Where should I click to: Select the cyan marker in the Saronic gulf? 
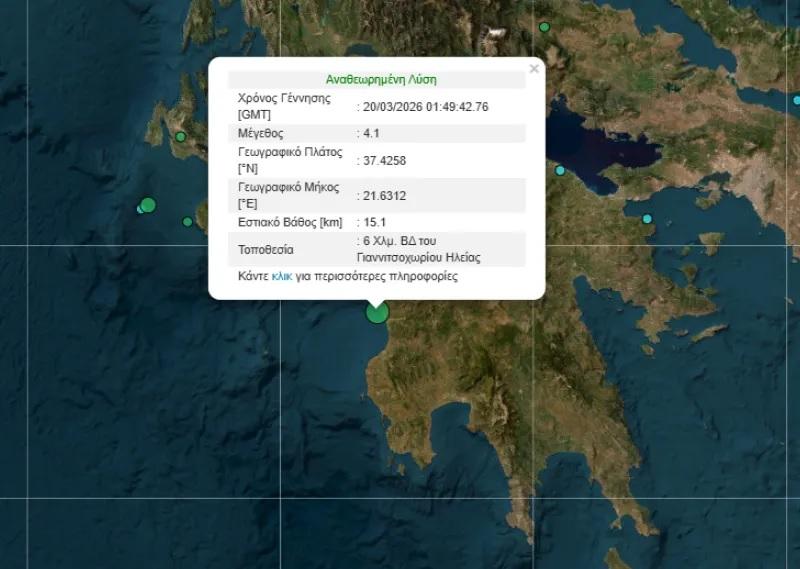647,219
